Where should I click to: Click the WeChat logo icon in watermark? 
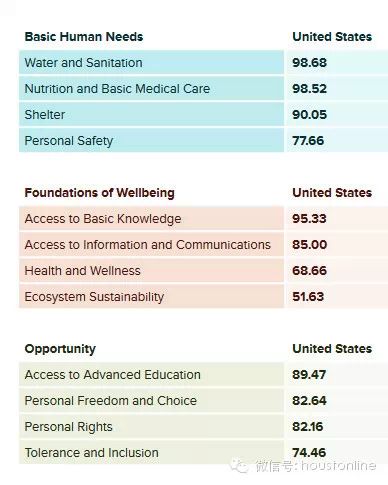[240, 465]
